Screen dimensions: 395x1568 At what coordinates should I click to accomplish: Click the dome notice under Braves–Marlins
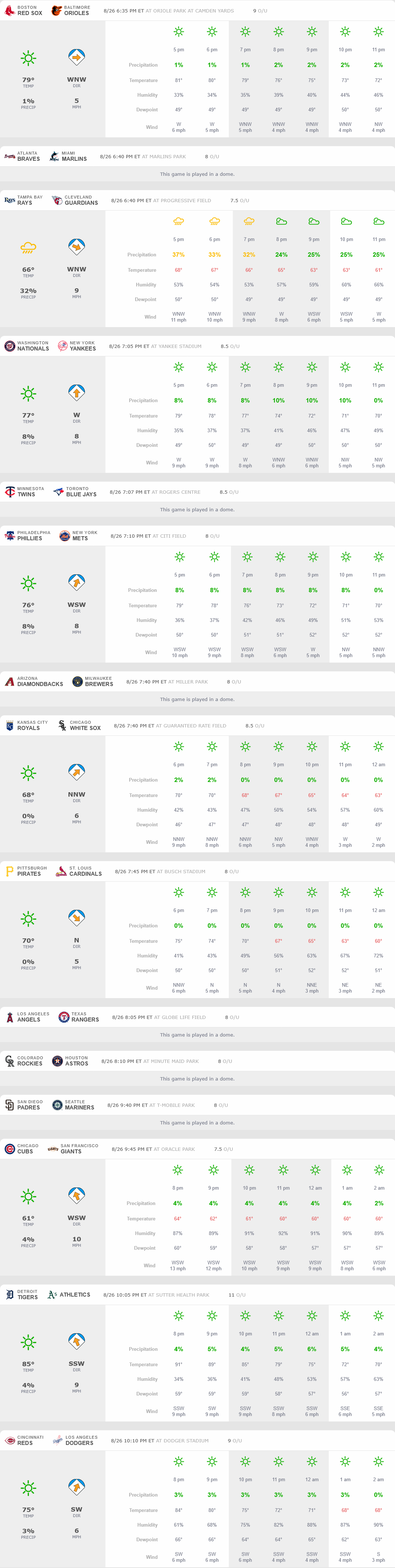pyautogui.click(x=197, y=174)
